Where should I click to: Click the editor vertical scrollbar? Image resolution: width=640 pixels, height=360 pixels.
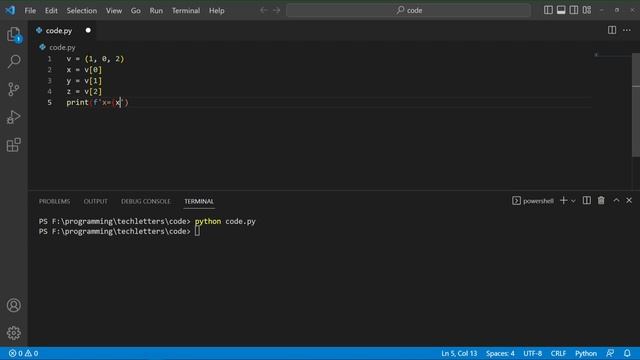pos(636,104)
